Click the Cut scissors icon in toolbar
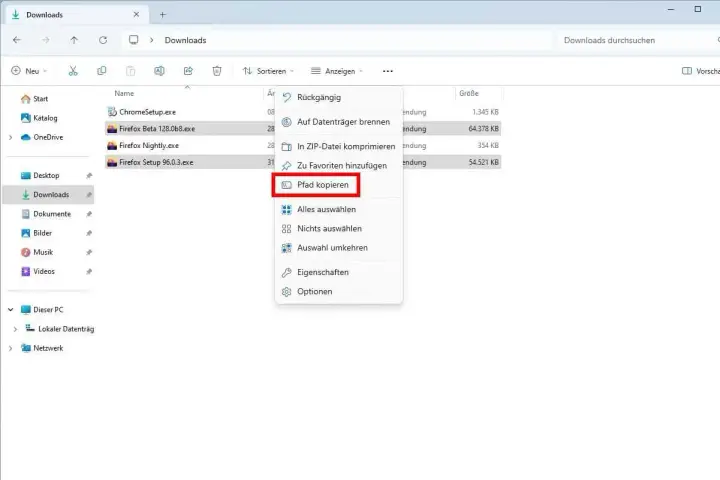 pyautogui.click(x=73, y=71)
